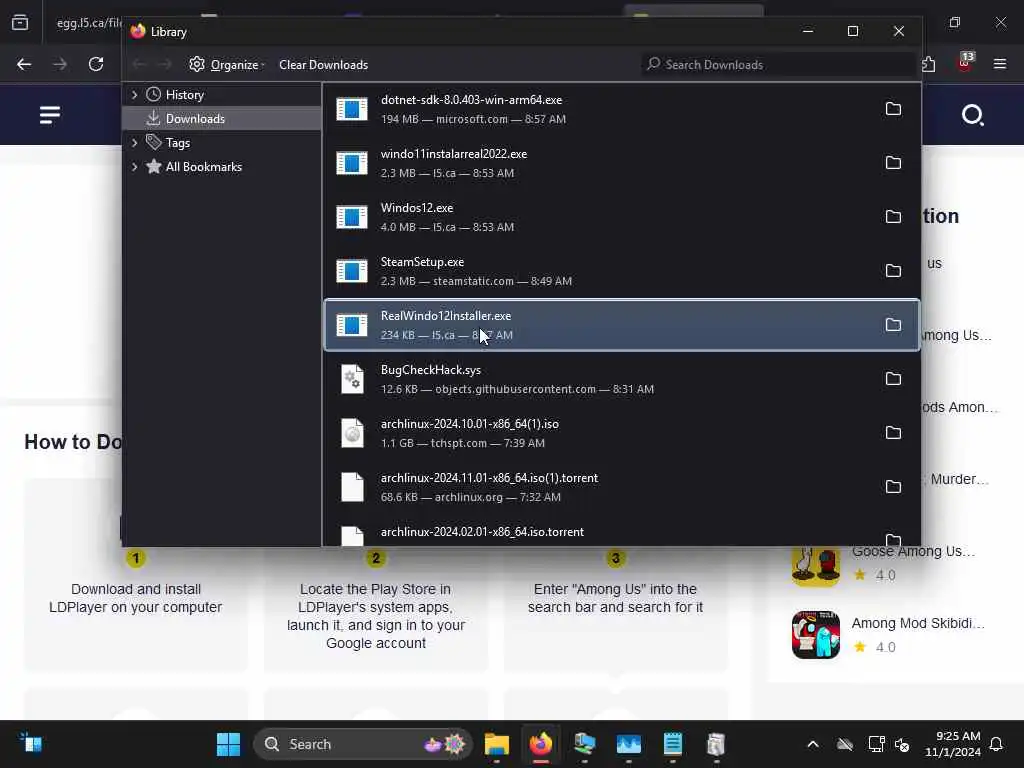Open containing folder for SteamSetup.exe

pos(893,271)
